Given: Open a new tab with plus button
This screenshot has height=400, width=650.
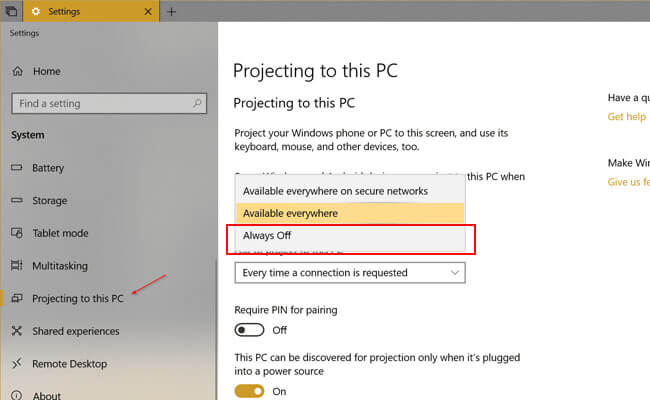Looking at the screenshot, I should tap(171, 12).
